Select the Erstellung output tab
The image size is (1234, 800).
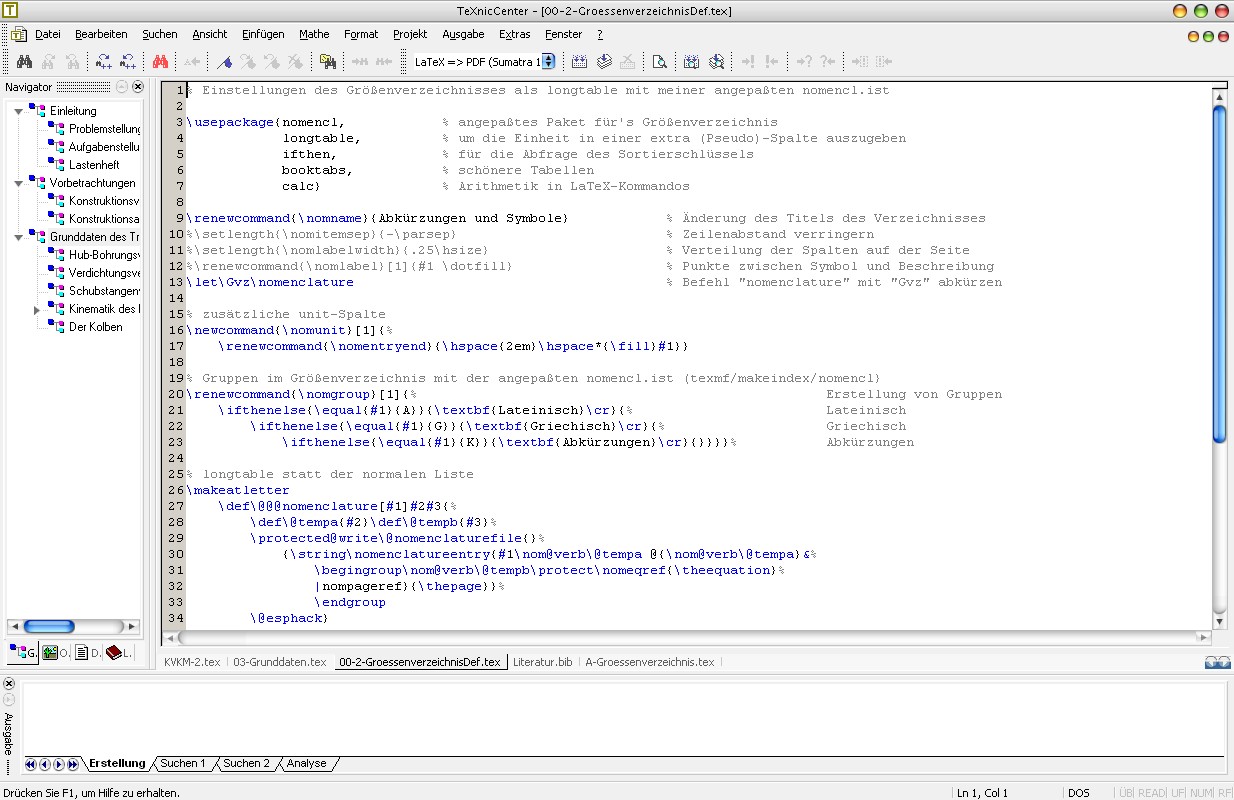pos(117,764)
